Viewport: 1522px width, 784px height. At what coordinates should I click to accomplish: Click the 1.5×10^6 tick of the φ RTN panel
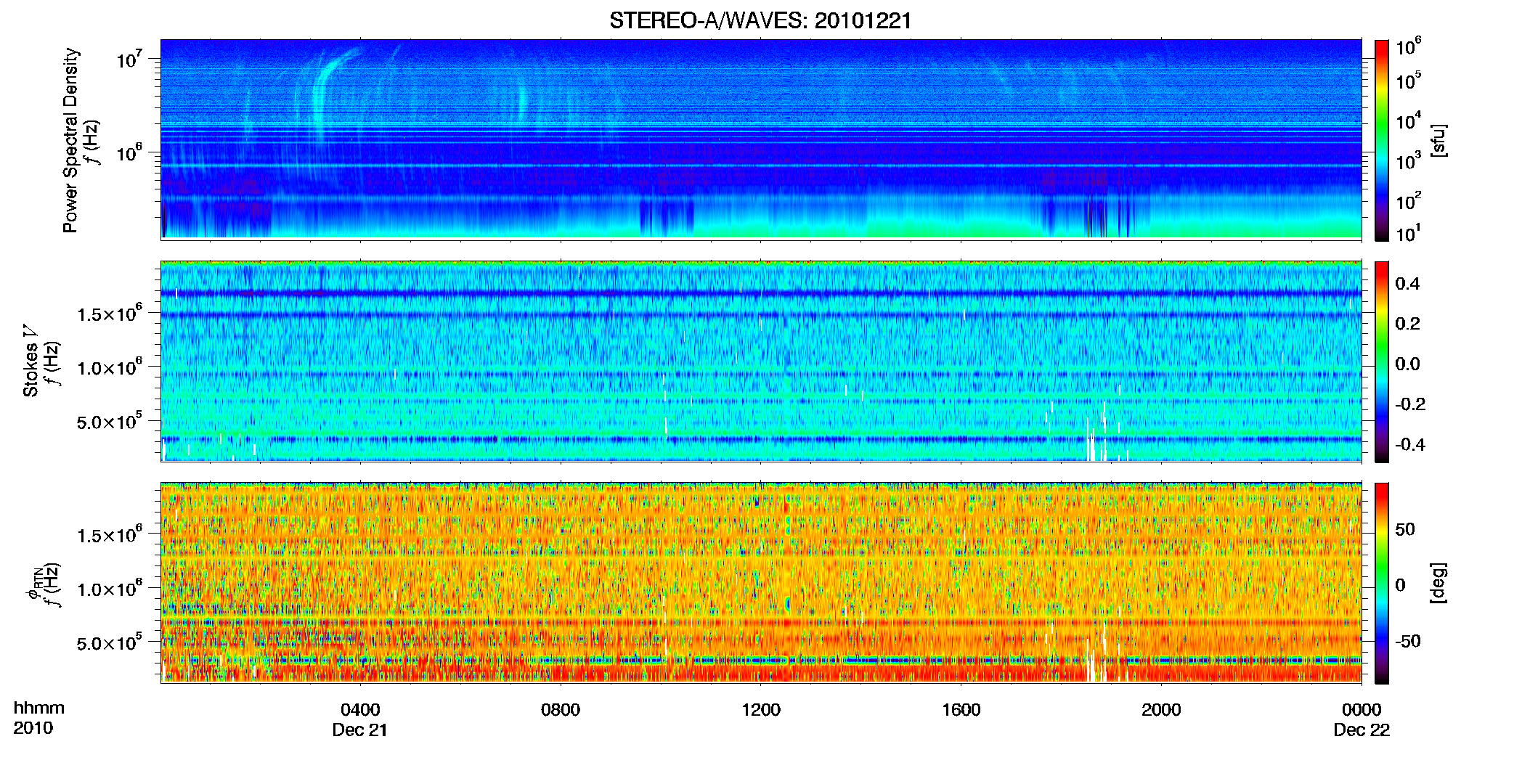(109, 535)
